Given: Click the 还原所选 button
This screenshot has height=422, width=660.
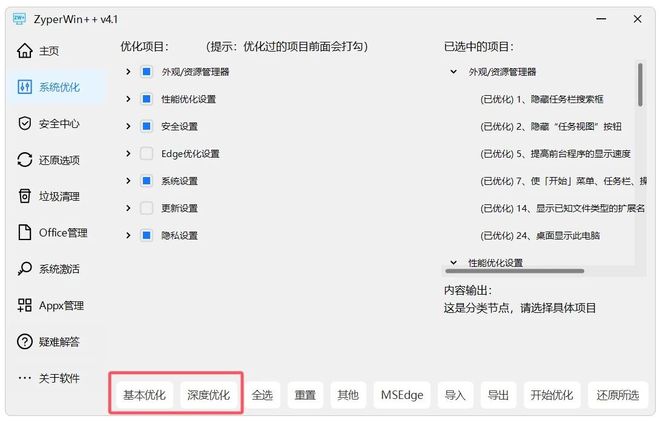Looking at the screenshot, I should tap(617, 395).
